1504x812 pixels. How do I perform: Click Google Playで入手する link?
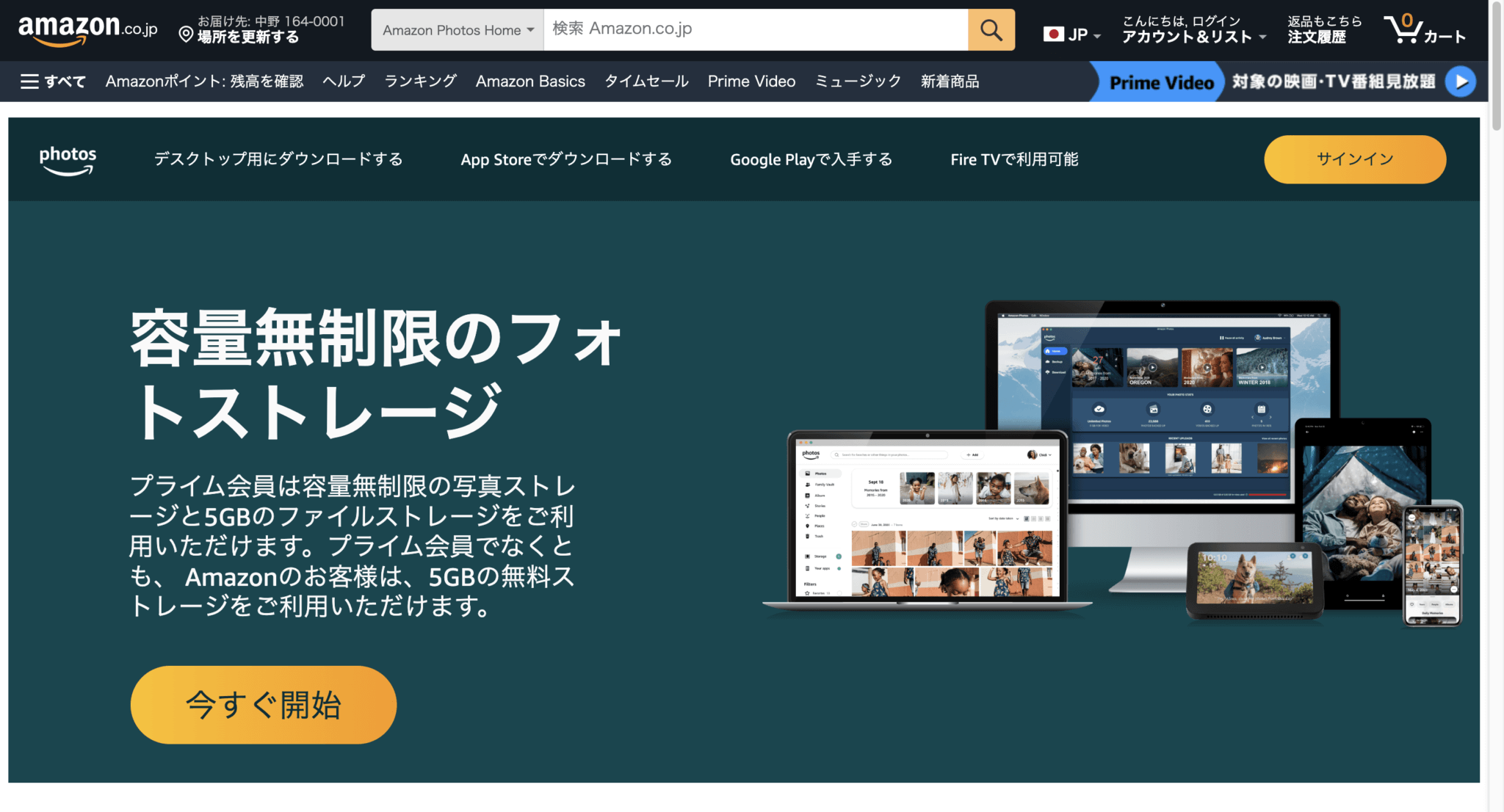(x=811, y=159)
